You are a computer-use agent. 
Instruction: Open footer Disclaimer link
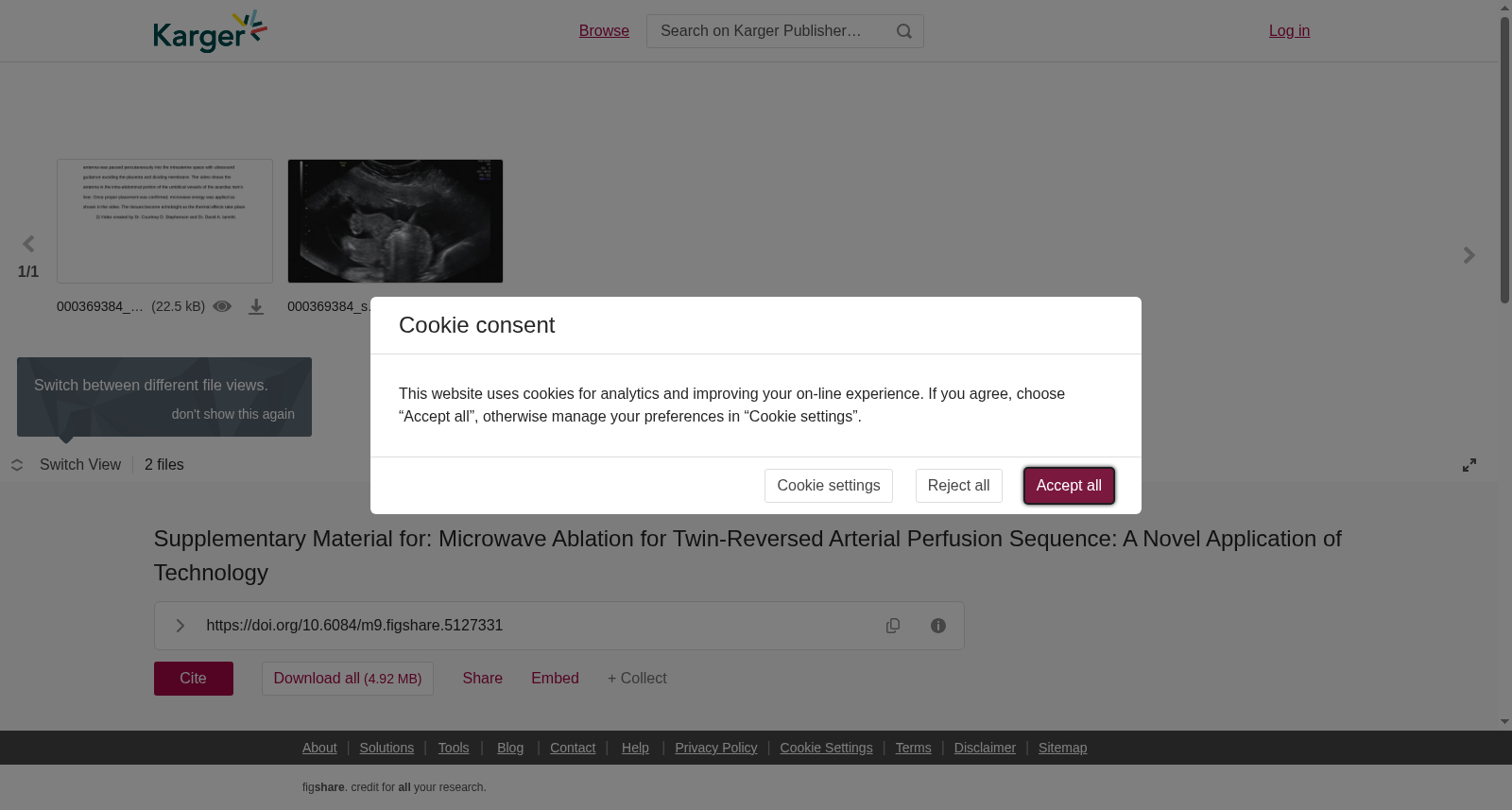(x=985, y=748)
